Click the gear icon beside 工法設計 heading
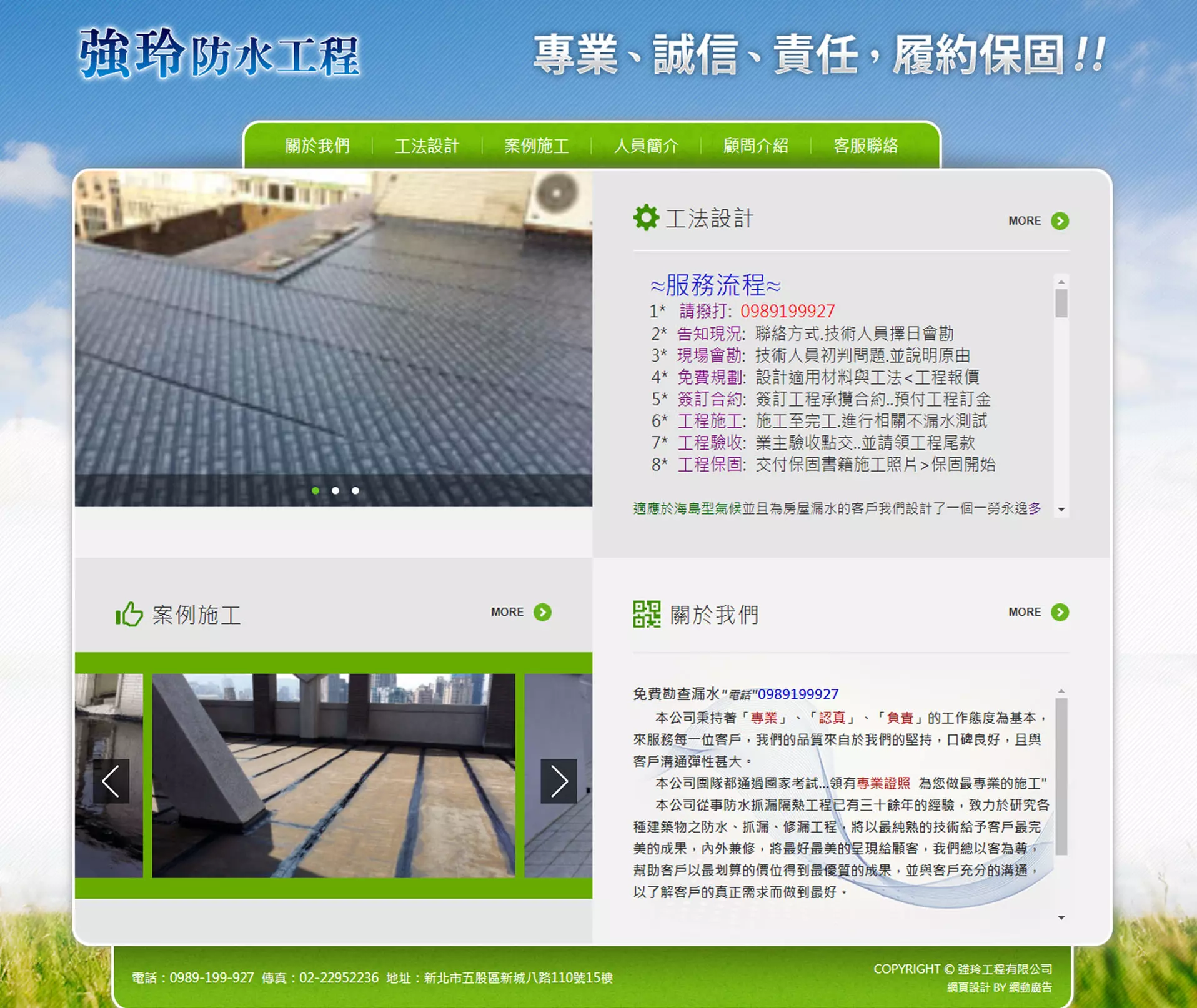 point(645,218)
